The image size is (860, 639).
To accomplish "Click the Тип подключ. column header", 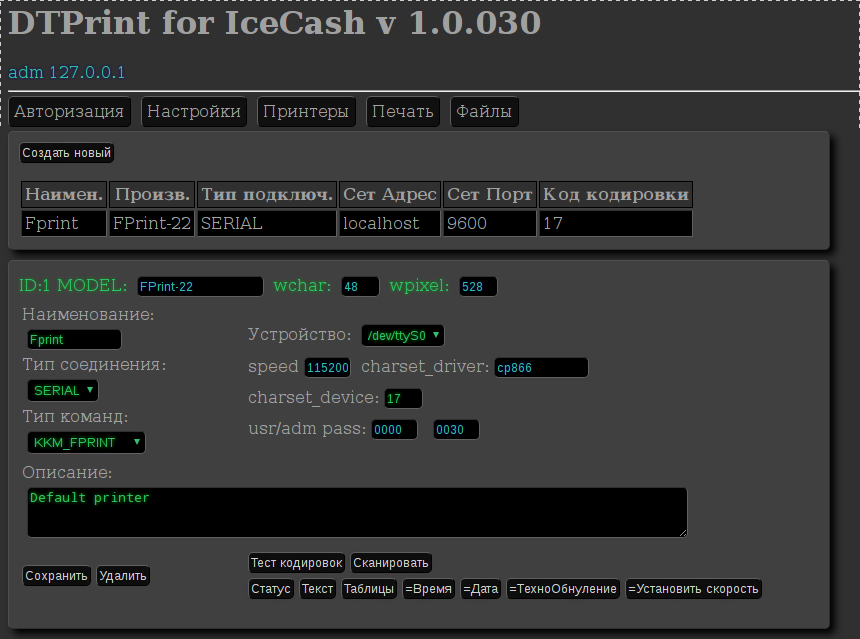I will 267,194.
